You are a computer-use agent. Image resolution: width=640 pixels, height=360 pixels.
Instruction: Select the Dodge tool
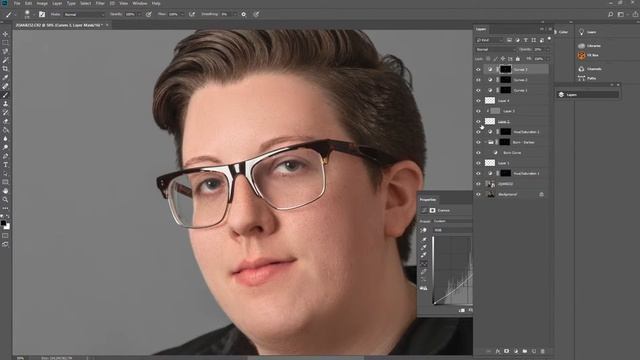pyautogui.click(x=5, y=147)
